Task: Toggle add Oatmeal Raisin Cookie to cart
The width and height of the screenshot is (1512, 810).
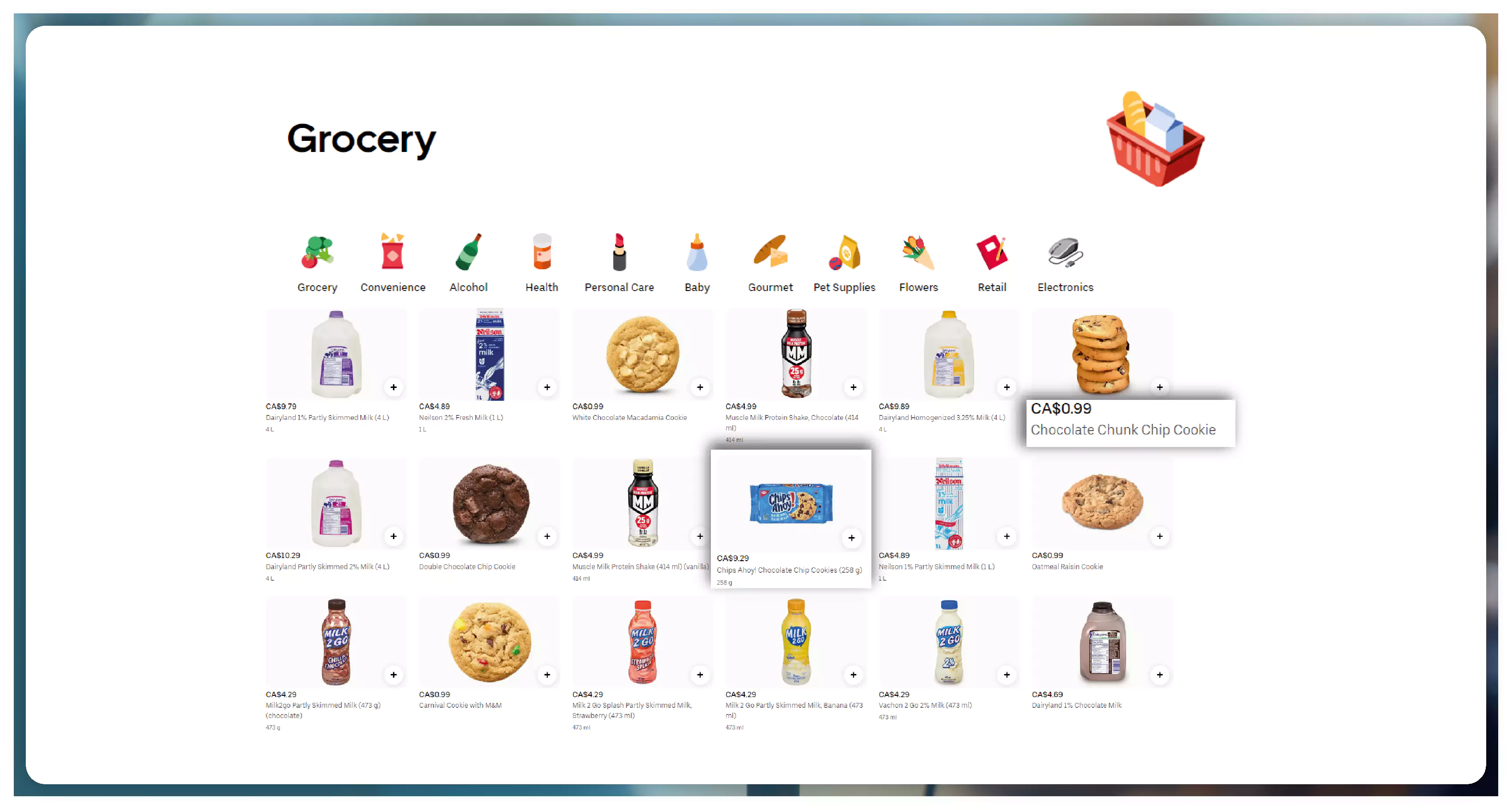Action: tap(1160, 537)
